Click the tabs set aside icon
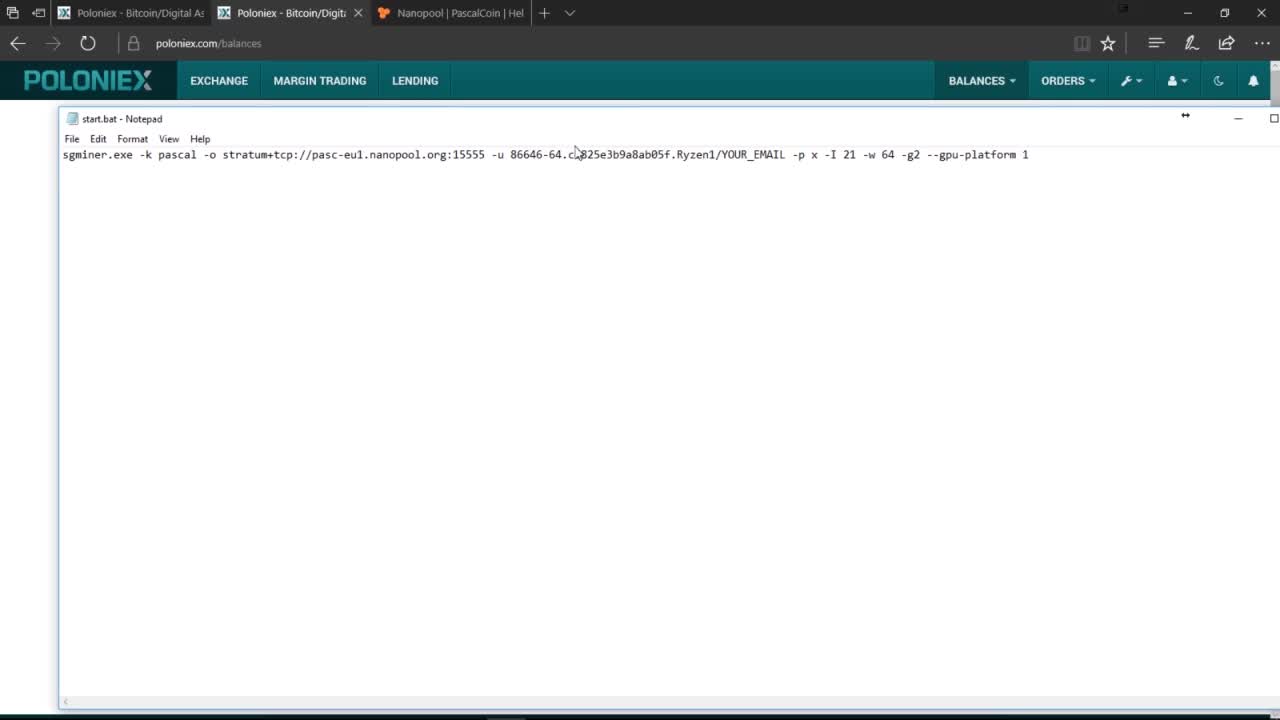Screen dimensions: 1280x720 pos(13,13)
